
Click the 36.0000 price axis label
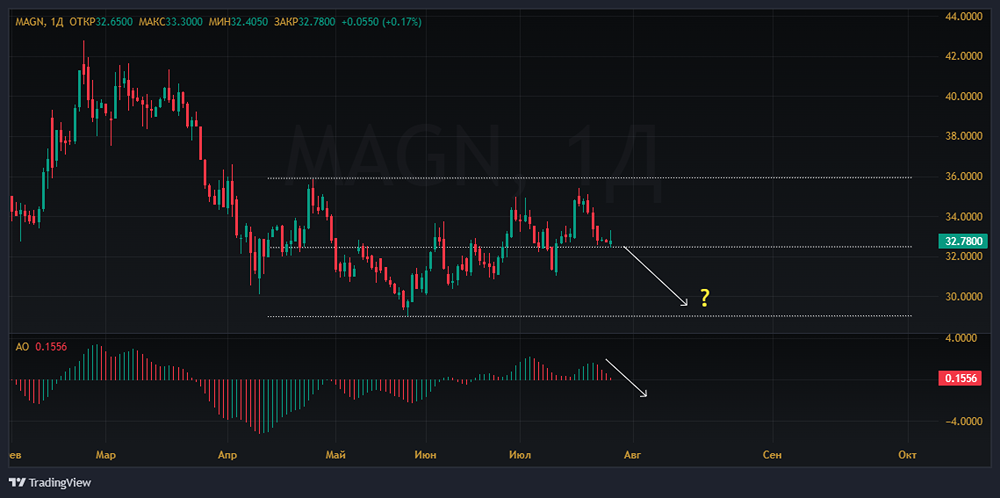(964, 177)
